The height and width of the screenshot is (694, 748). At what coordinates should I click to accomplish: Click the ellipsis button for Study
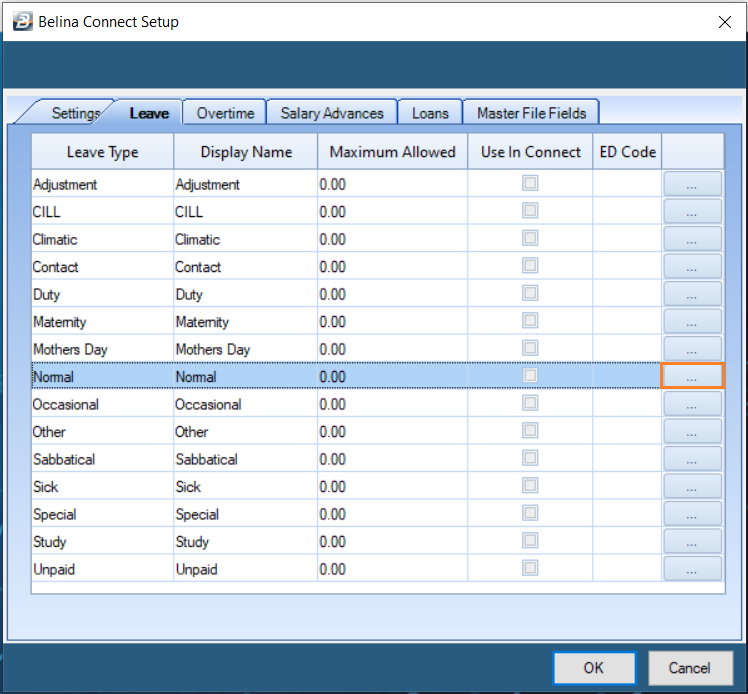click(692, 541)
